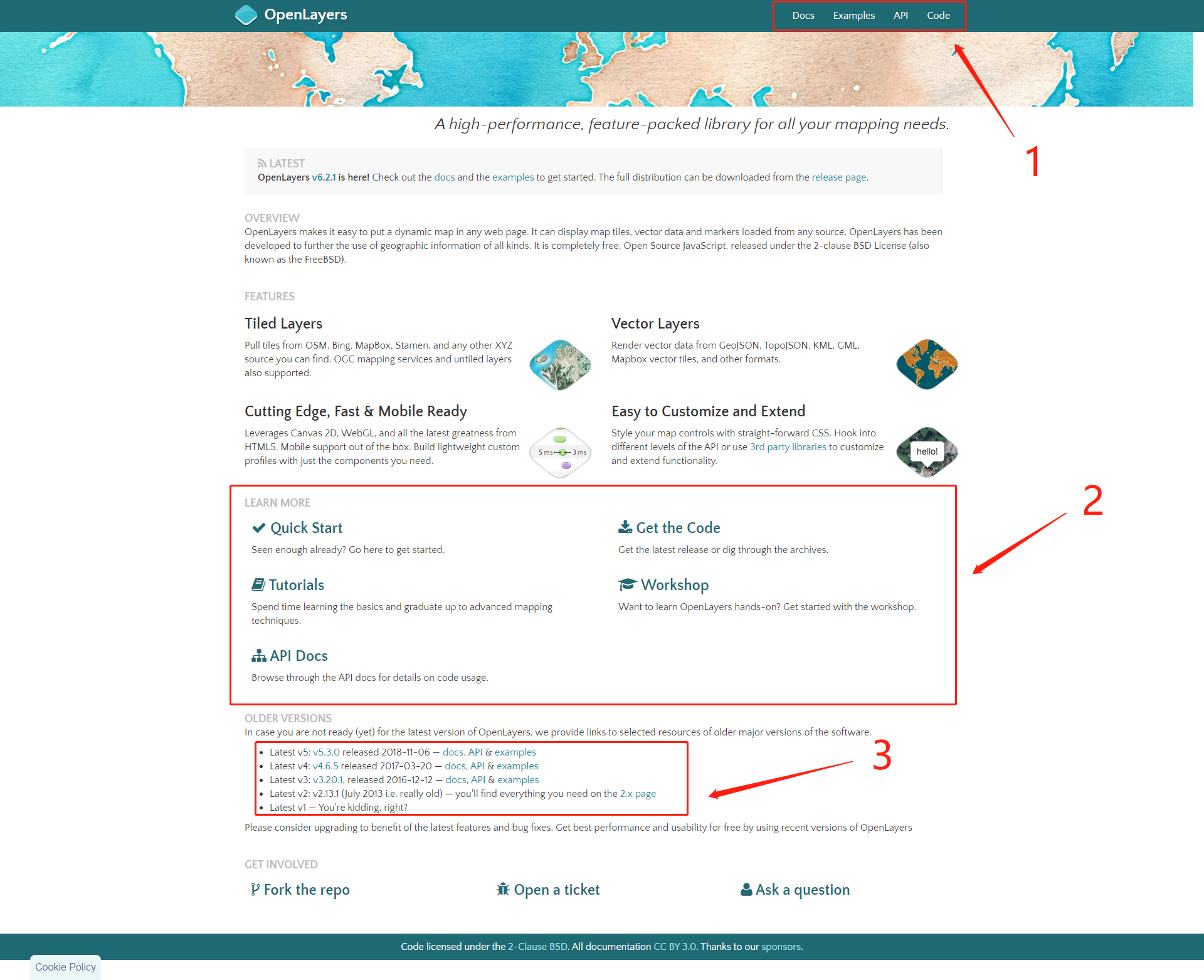The image size is (1204, 980).
Task: Click the Tutorials book icon
Action: click(258, 584)
